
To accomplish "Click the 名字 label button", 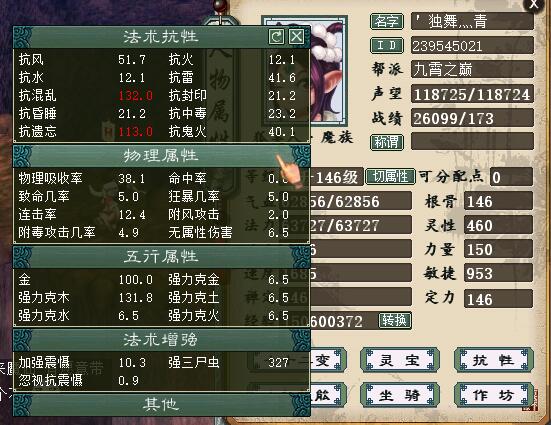I will (387, 21).
